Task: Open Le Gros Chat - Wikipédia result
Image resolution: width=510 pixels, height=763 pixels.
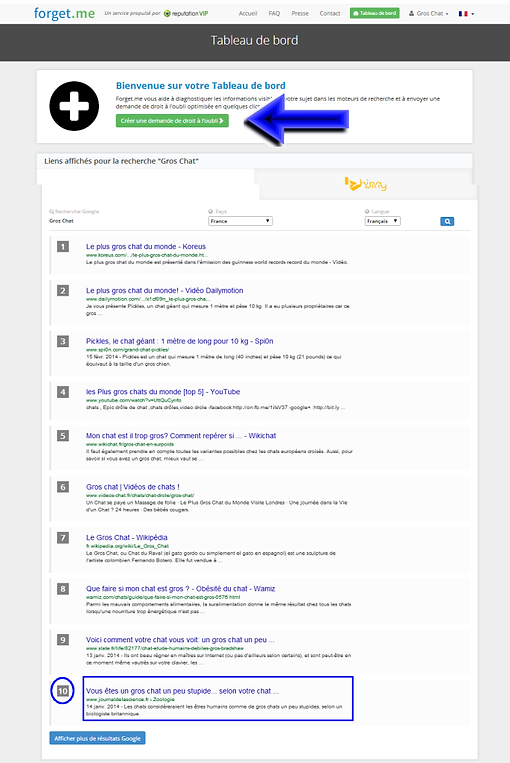Action: point(127,538)
